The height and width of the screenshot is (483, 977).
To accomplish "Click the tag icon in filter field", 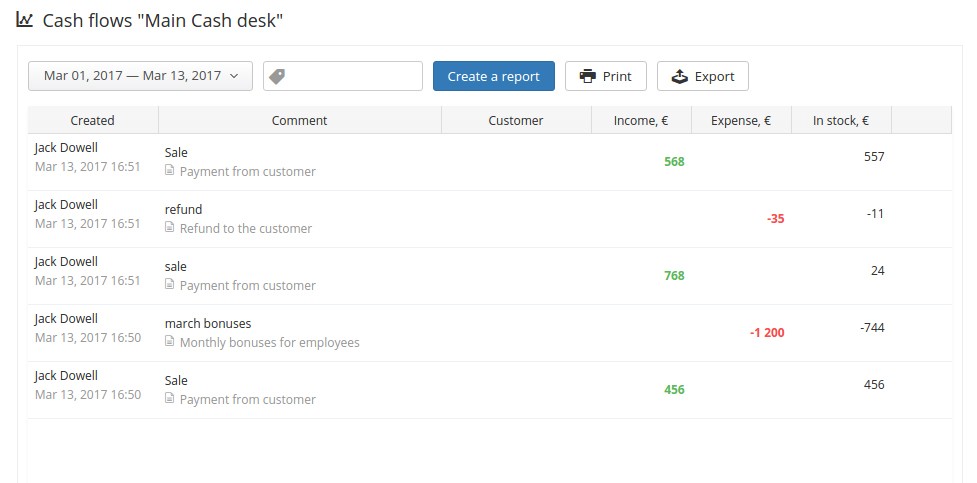I will coord(277,76).
